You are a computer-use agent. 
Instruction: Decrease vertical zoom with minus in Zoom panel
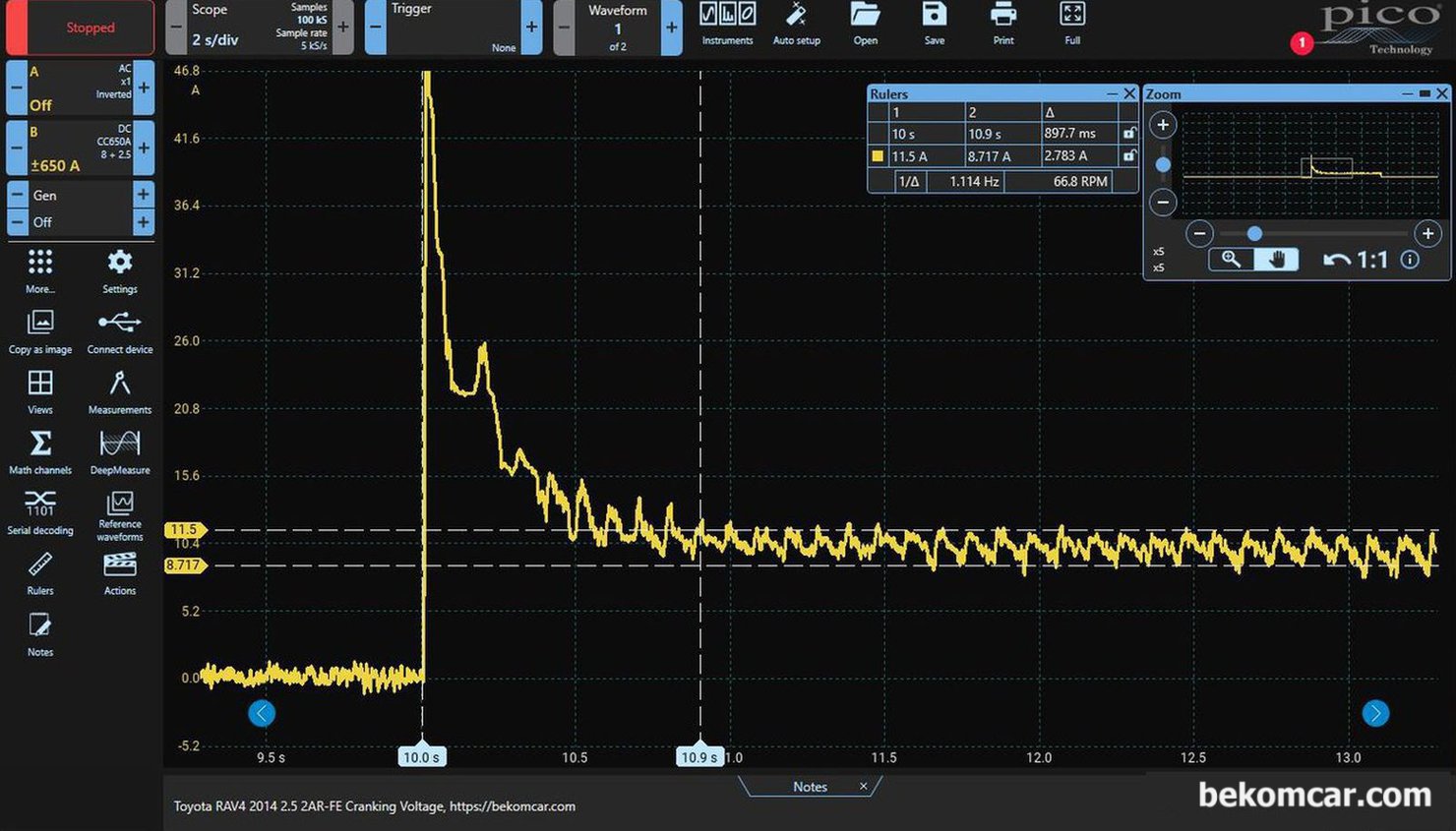click(x=1163, y=203)
